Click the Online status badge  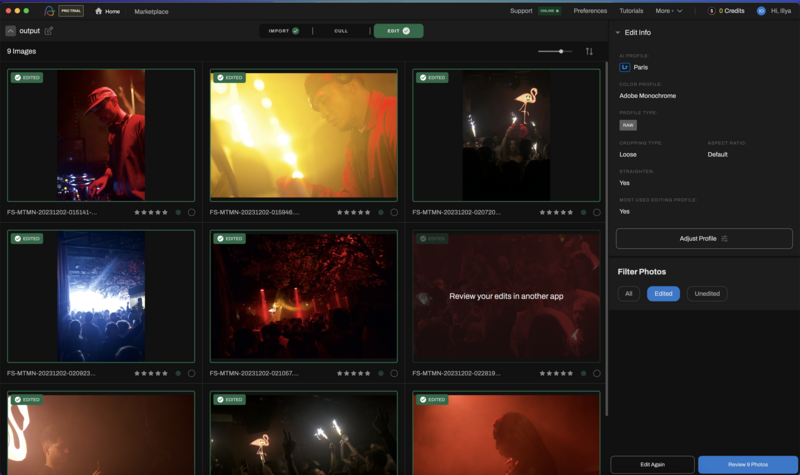549,11
